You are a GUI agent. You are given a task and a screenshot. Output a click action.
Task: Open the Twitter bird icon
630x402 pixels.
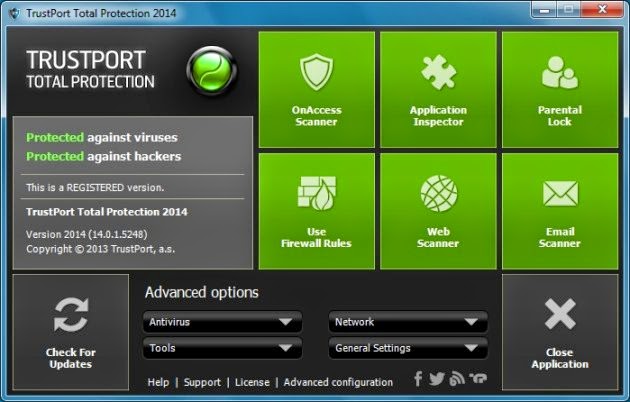point(437,378)
